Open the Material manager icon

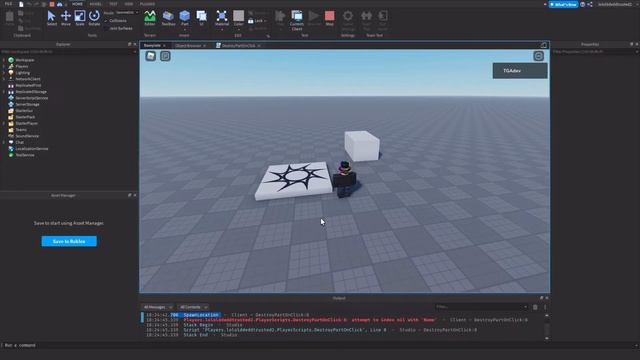(x=222, y=18)
